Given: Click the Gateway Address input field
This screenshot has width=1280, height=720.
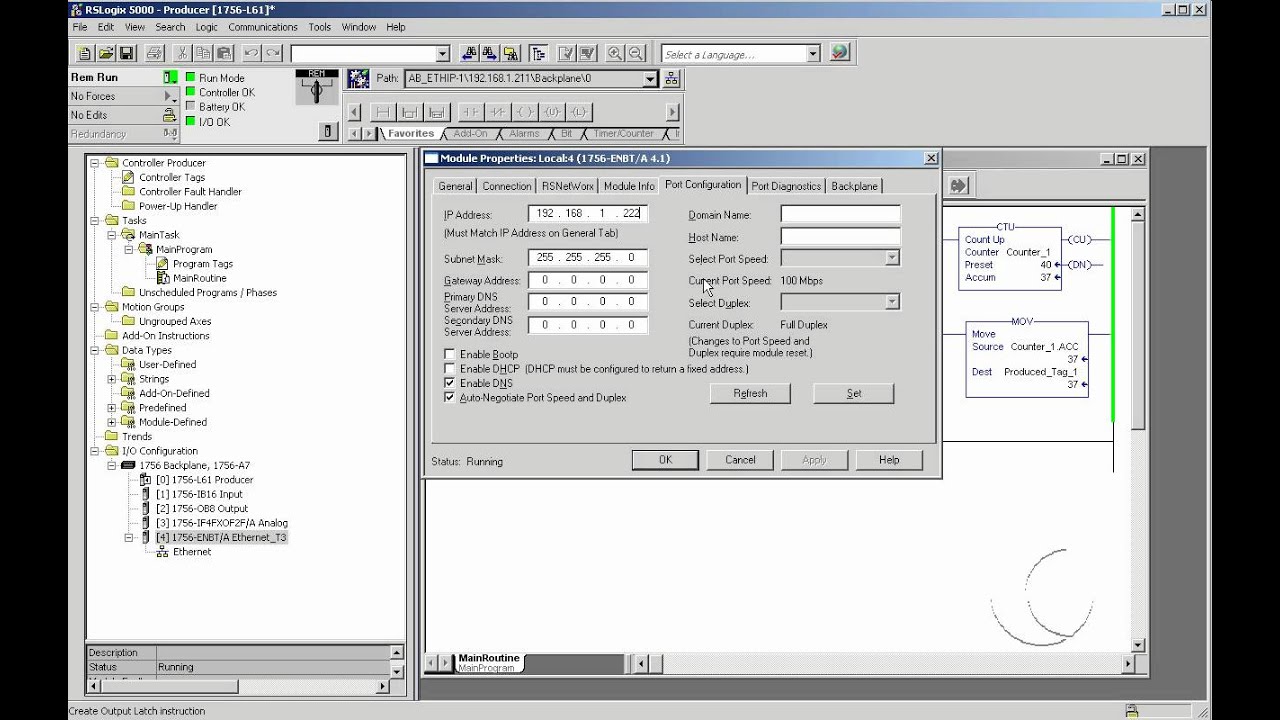Looking at the screenshot, I should [588, 280].
